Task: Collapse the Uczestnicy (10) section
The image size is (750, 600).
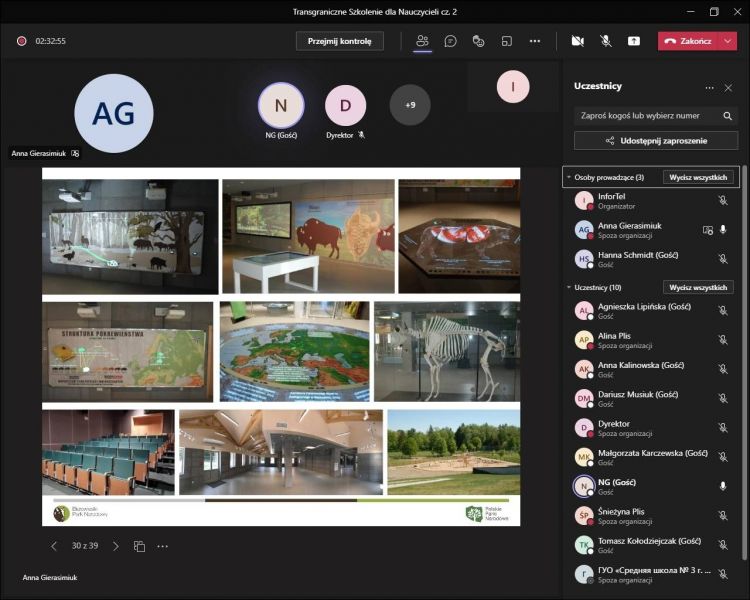Action: 569,287
